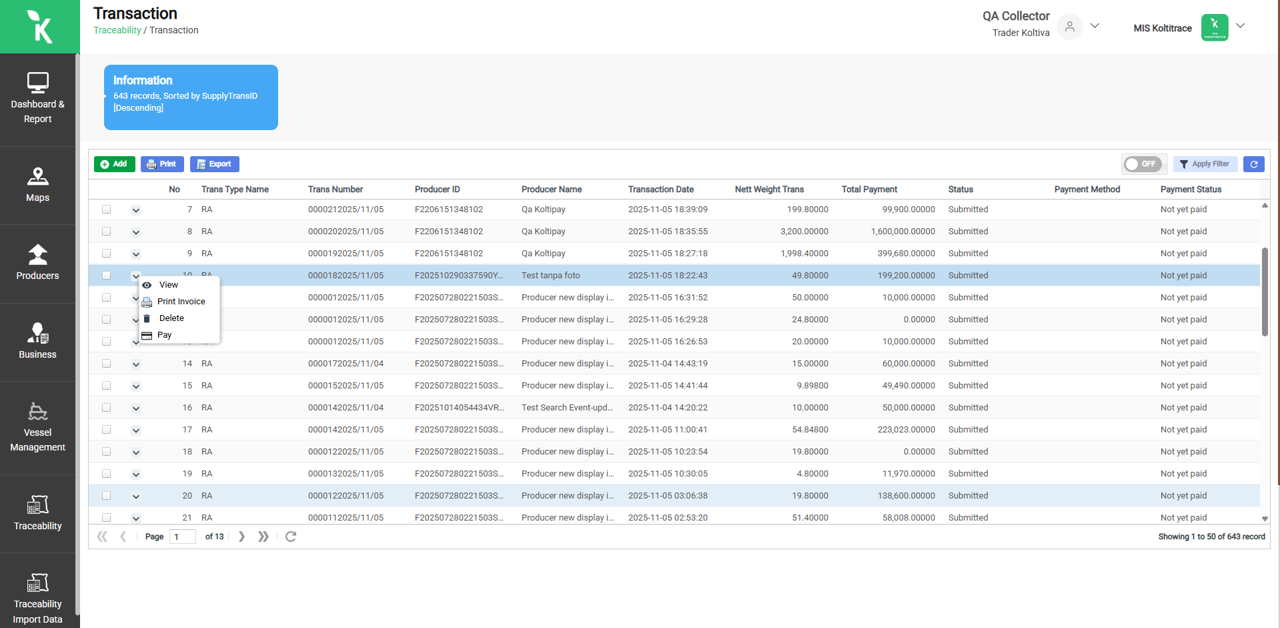Viewport: 1280px width, 628px height.
Task: Open Dashboard & Report in the sidebar
Action: coord(38,98)
